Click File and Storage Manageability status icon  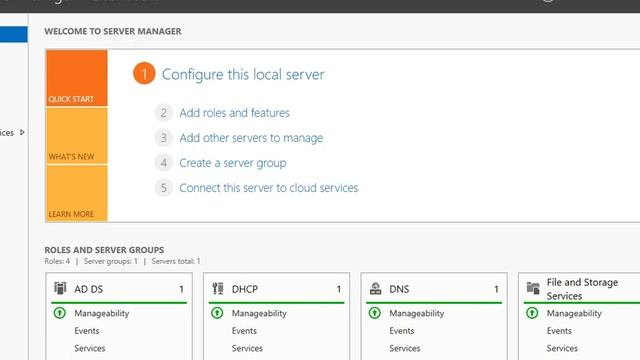pos(532,313)
